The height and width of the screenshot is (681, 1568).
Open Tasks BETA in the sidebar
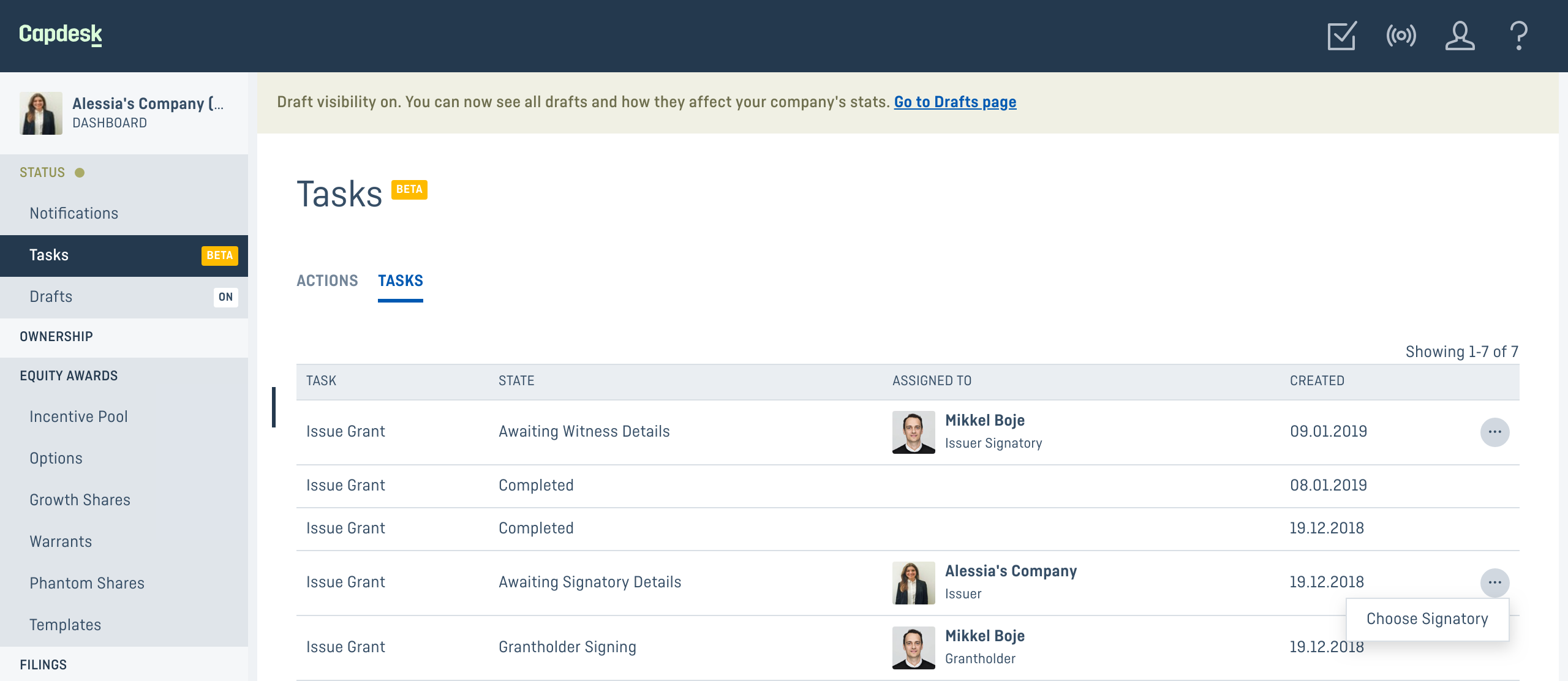124,255
